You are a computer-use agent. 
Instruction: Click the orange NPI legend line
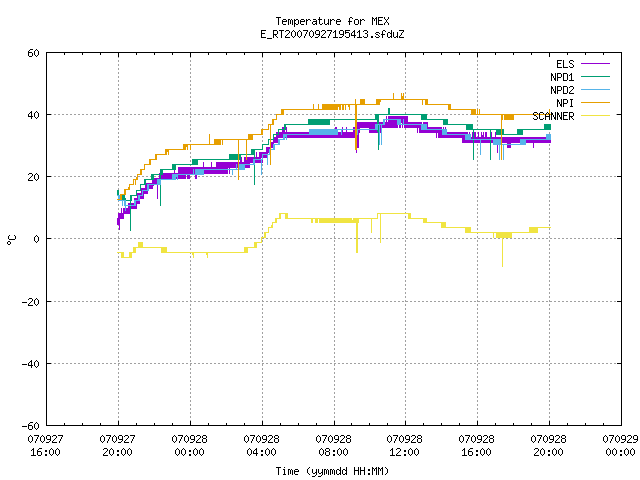595,103
